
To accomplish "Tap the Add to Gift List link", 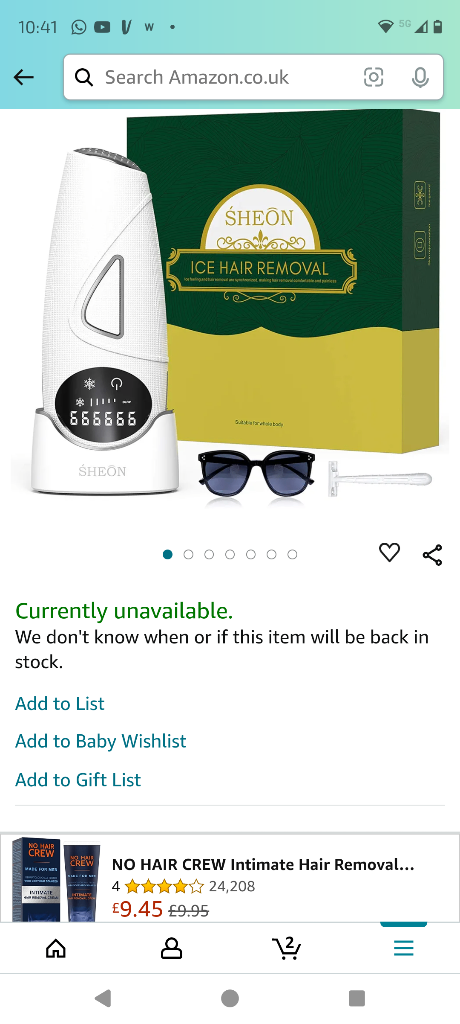I will coord(78,779).
